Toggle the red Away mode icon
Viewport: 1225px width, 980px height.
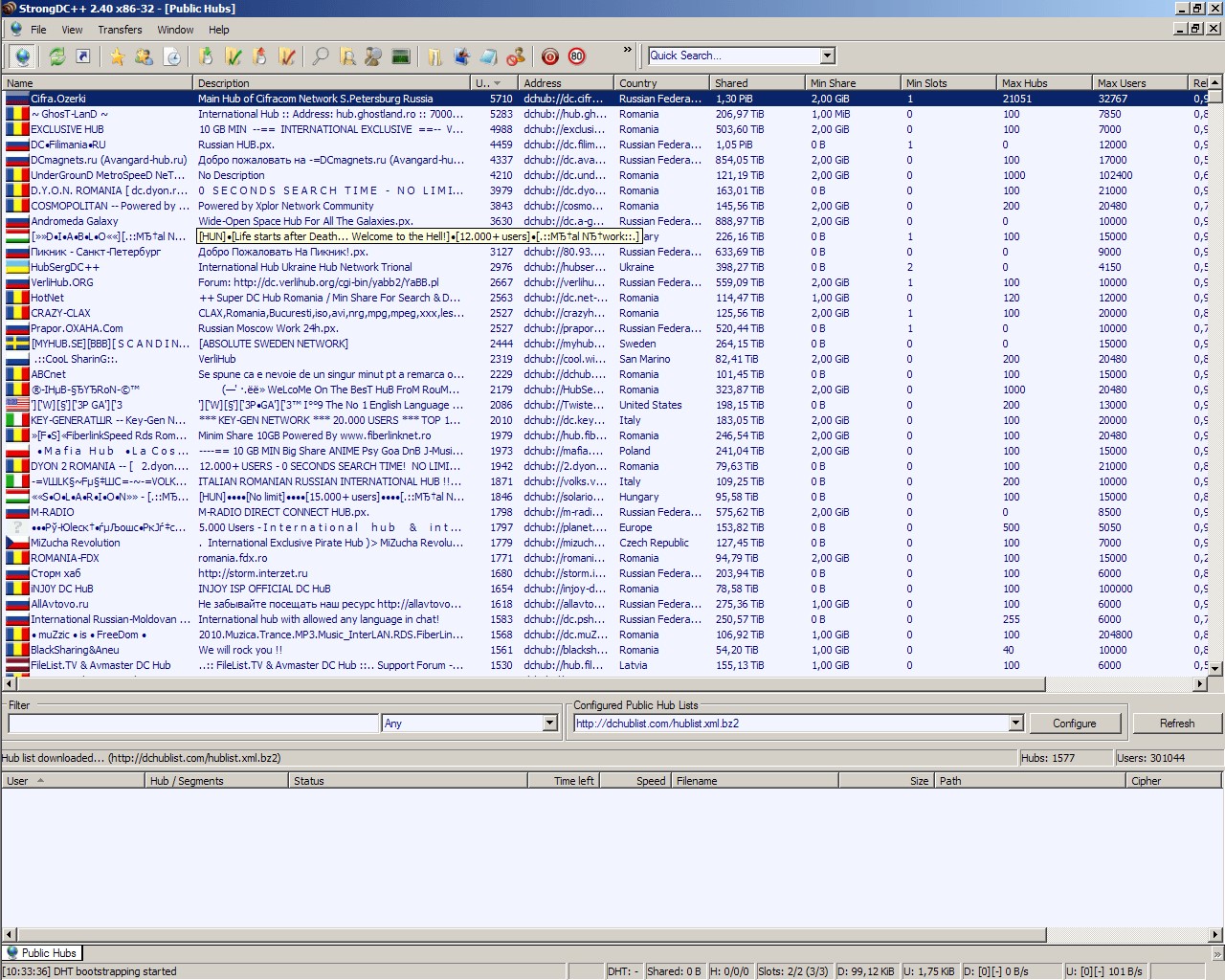(549, 56)
